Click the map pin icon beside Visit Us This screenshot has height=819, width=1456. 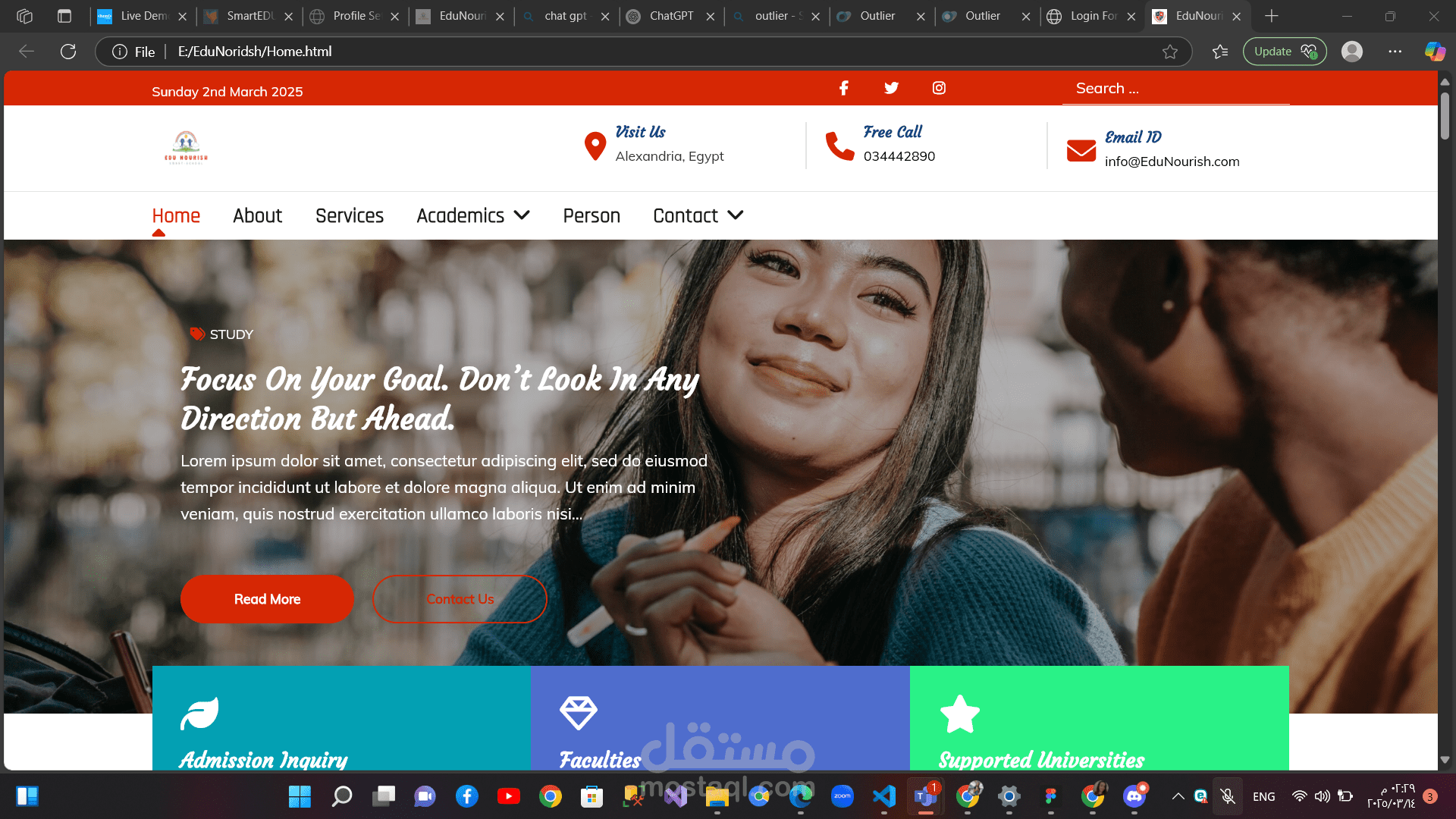[x=595, y=146]
